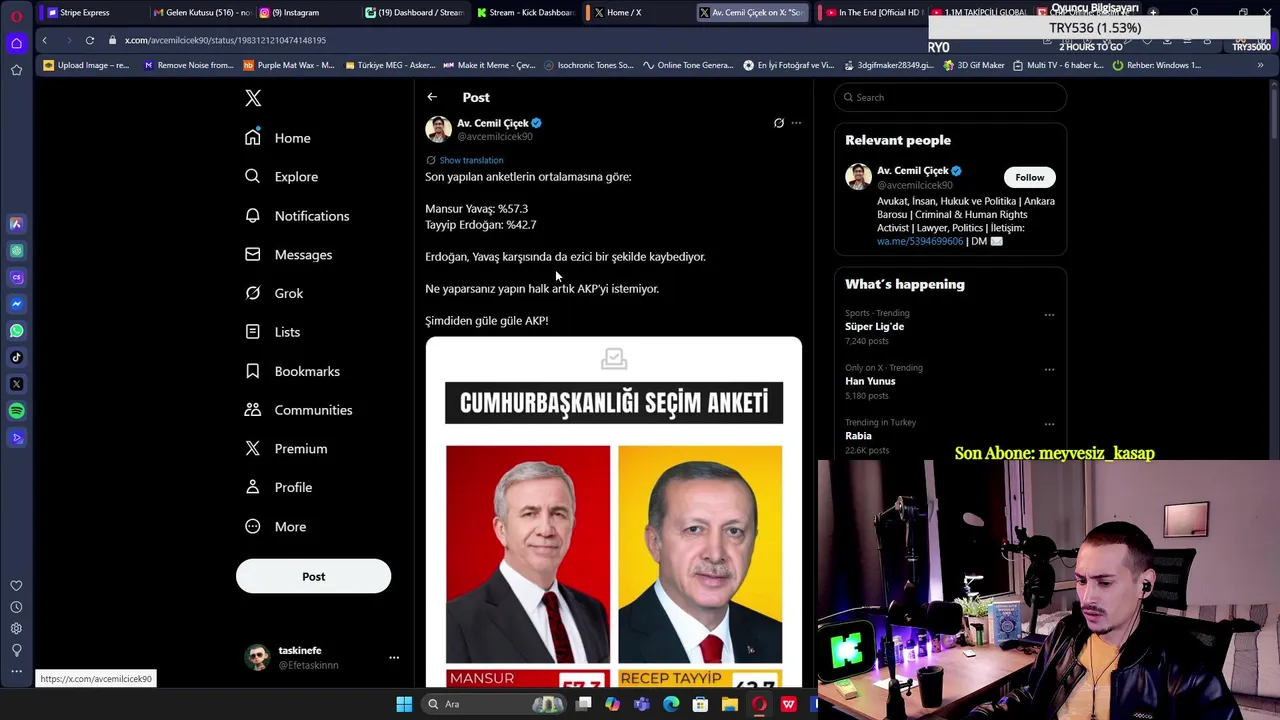Open the Upload Image bookmark
1280x720 pixels.
86,65
